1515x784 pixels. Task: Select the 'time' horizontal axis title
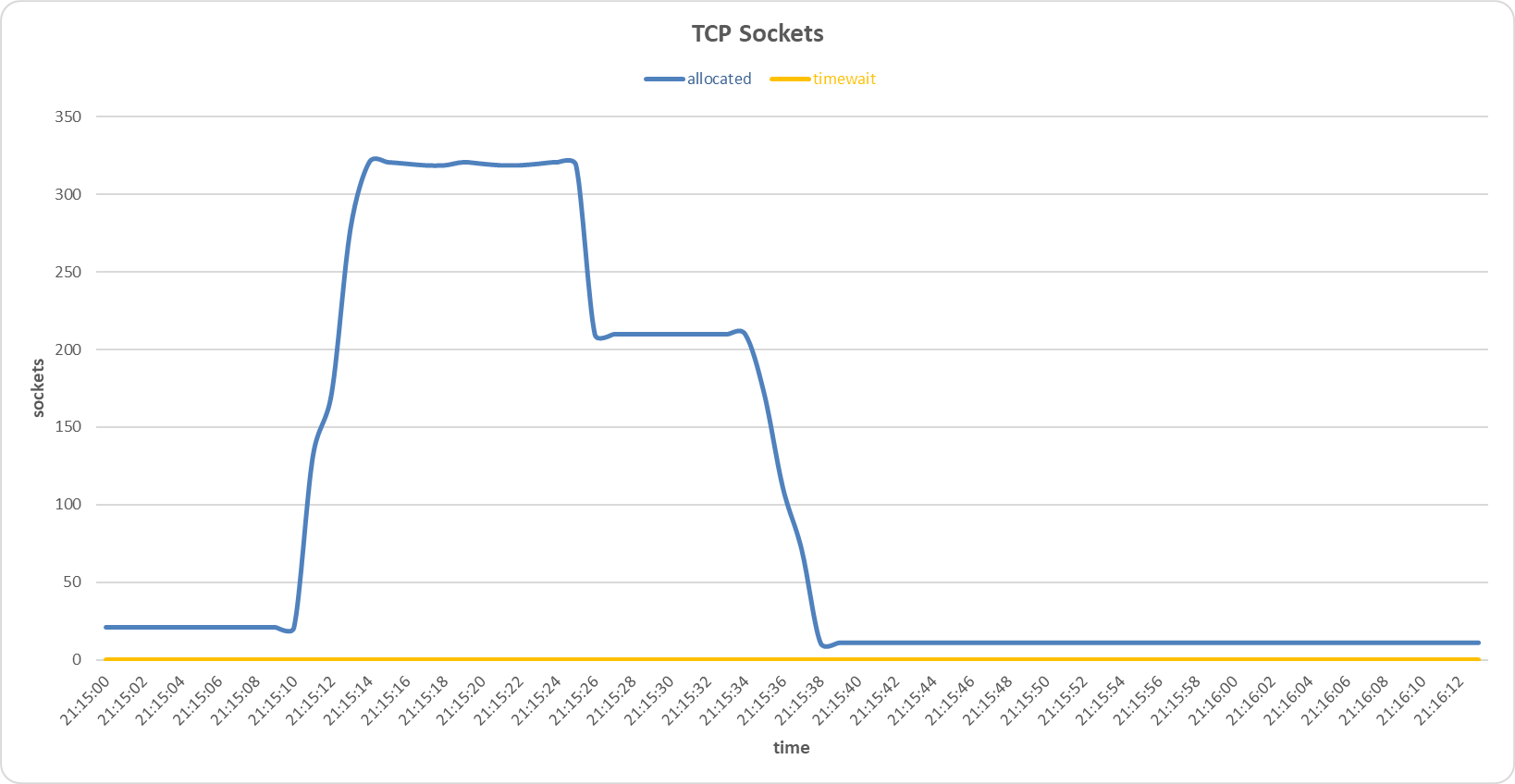tap(791, 748)
